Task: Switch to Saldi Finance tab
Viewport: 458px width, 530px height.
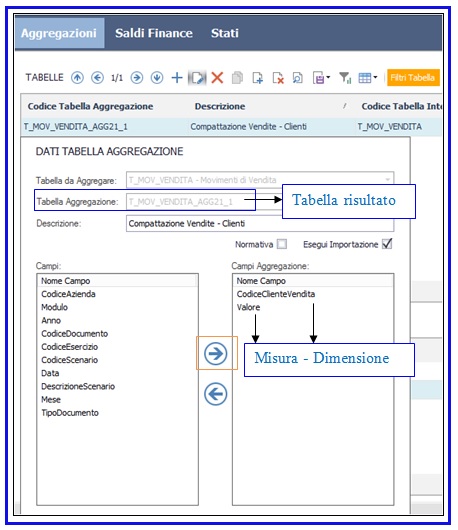Action: pos(154,33)
